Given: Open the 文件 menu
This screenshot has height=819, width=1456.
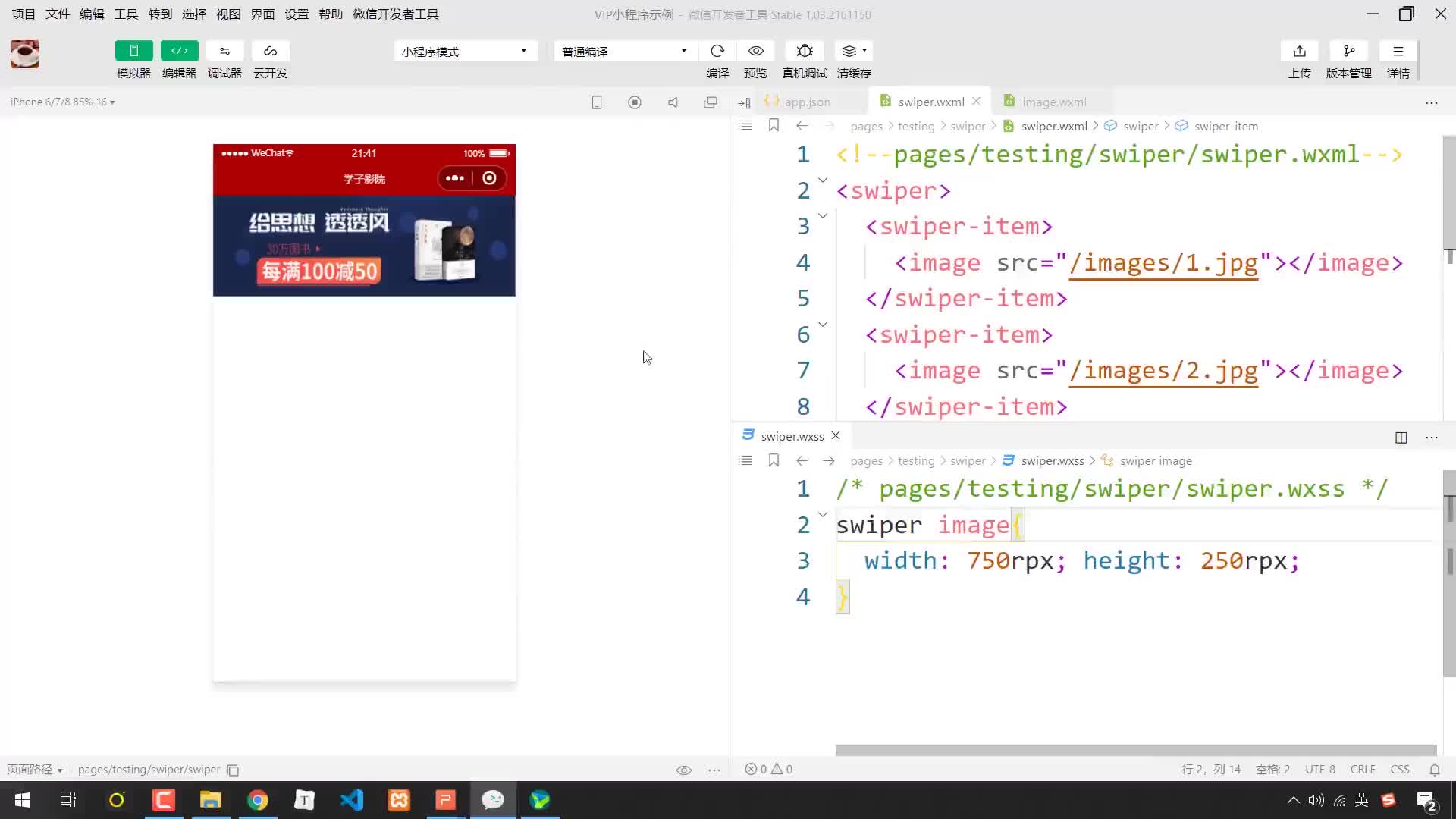Looking at the screenshot, I should point(58,14).
